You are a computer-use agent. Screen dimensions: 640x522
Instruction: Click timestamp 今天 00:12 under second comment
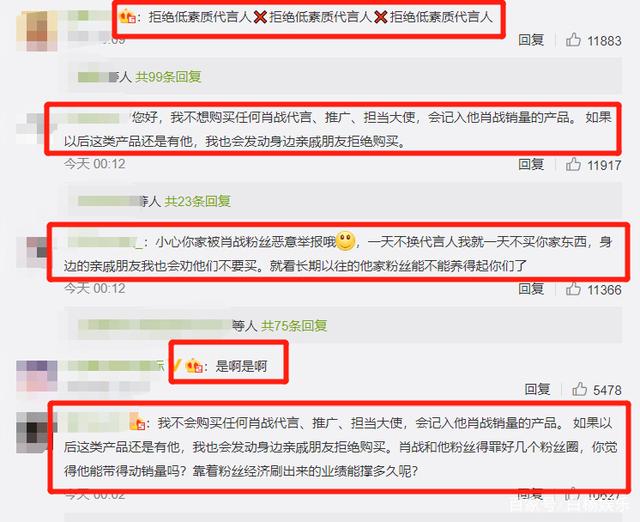tap(95, 164)
